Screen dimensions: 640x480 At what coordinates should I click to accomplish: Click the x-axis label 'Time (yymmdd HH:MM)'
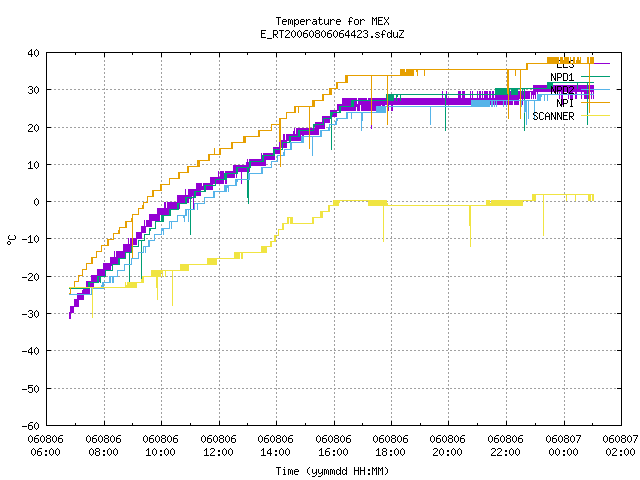tap(332, 471)
